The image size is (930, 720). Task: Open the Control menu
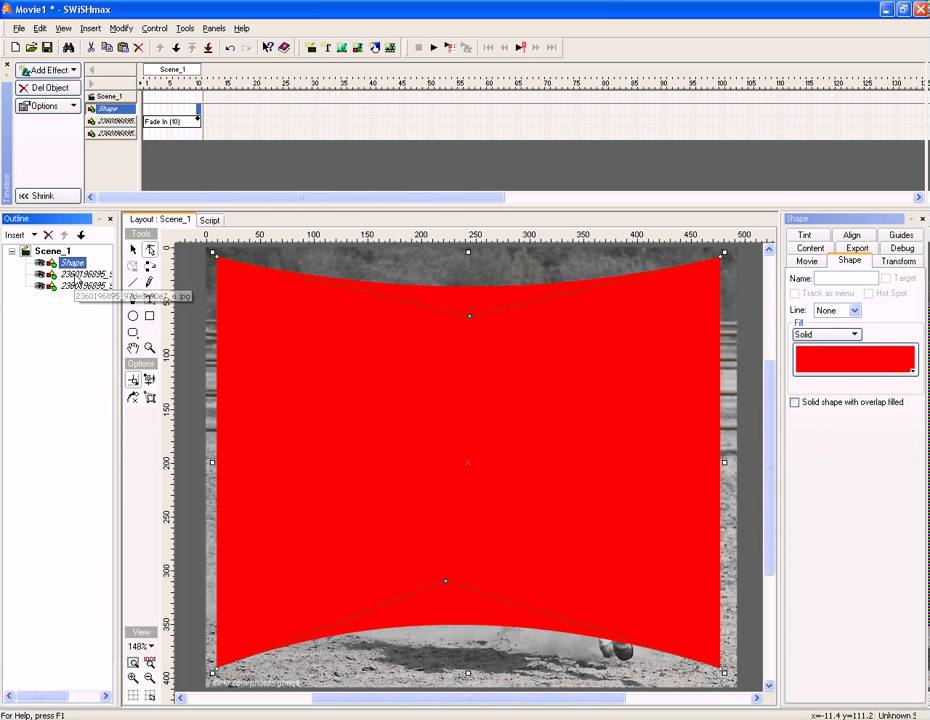(x=154, y=28)
